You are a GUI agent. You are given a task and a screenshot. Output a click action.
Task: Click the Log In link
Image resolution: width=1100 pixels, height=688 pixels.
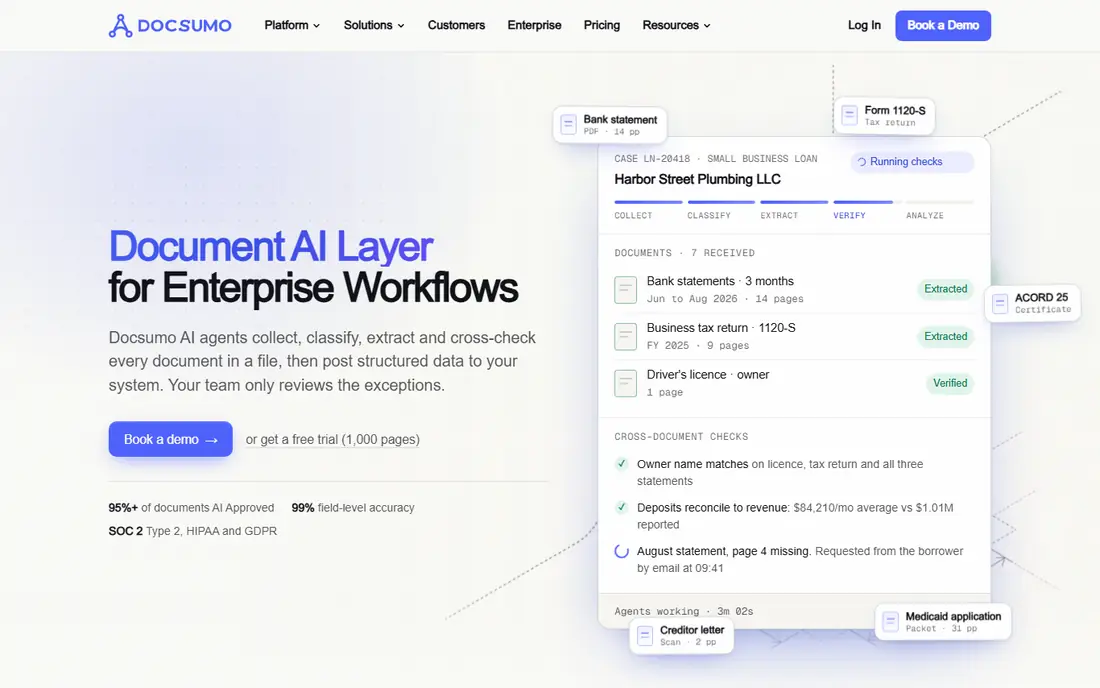864,25
